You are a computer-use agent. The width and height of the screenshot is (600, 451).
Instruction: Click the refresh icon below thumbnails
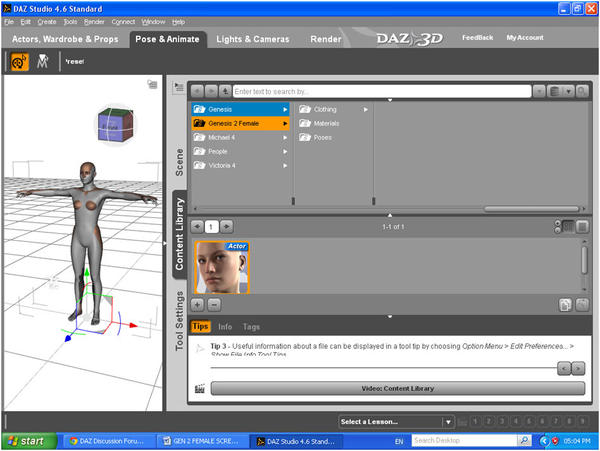[x=582, y=305]
